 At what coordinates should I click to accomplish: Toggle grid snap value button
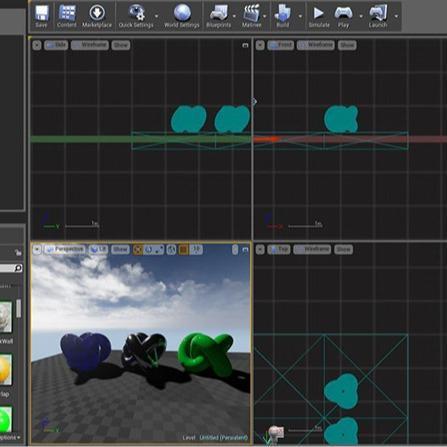click(196, 249)
